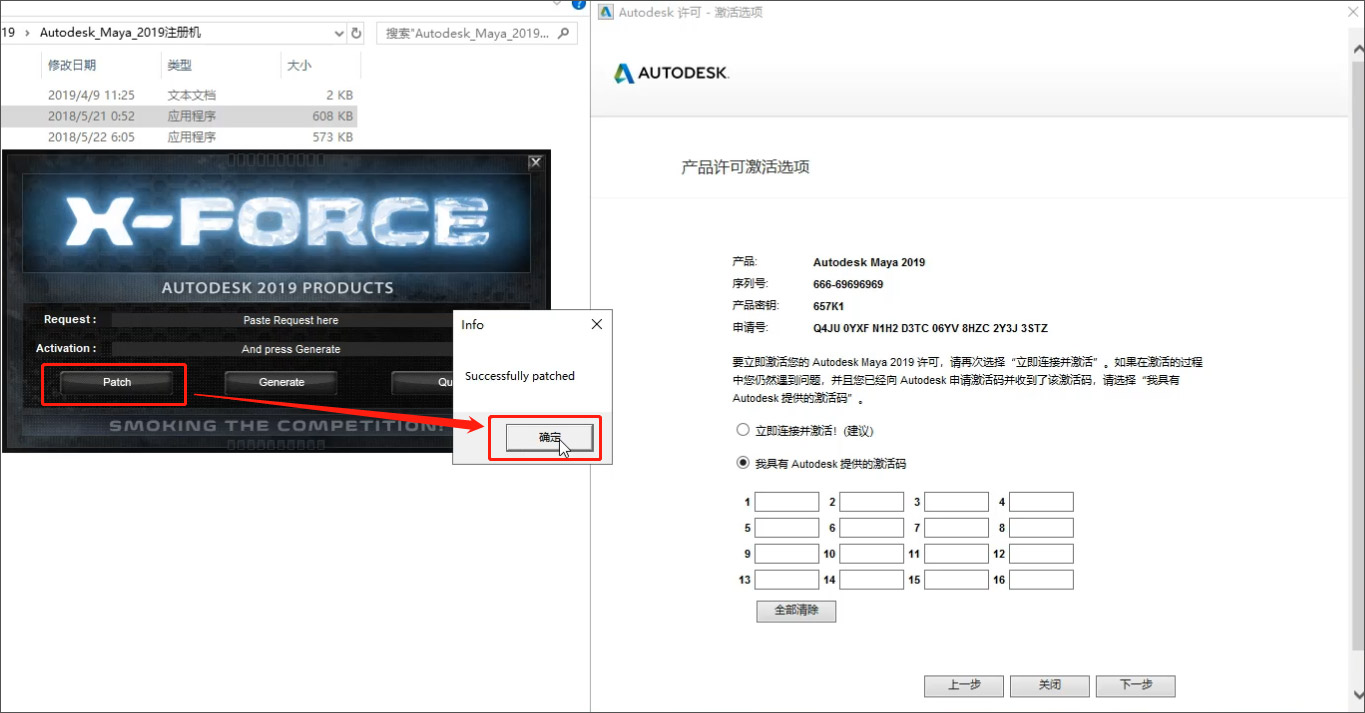Click the magnifier icon in search box

[x=565, y=33]
